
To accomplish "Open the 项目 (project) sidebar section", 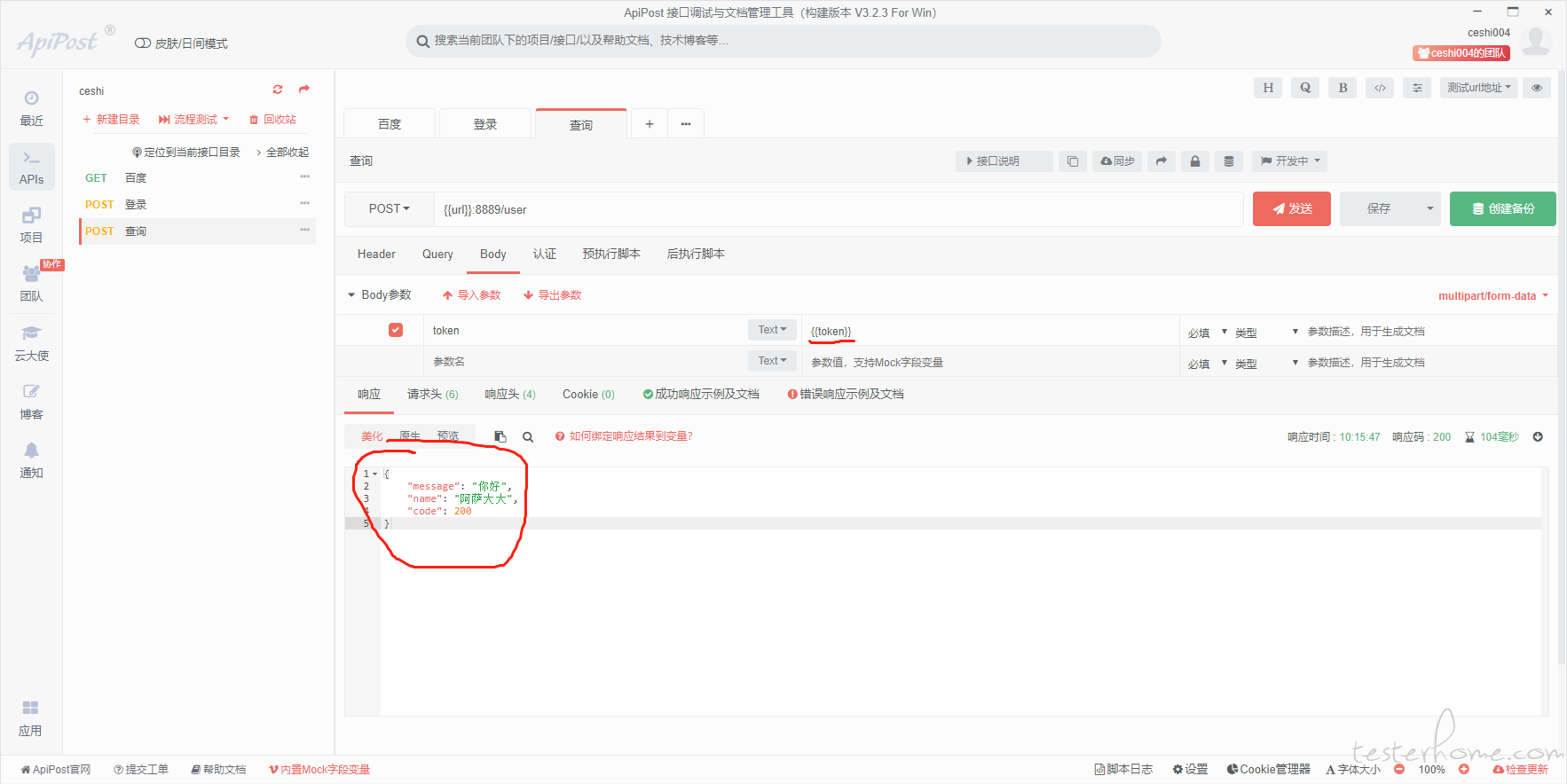I will [31, 225].
